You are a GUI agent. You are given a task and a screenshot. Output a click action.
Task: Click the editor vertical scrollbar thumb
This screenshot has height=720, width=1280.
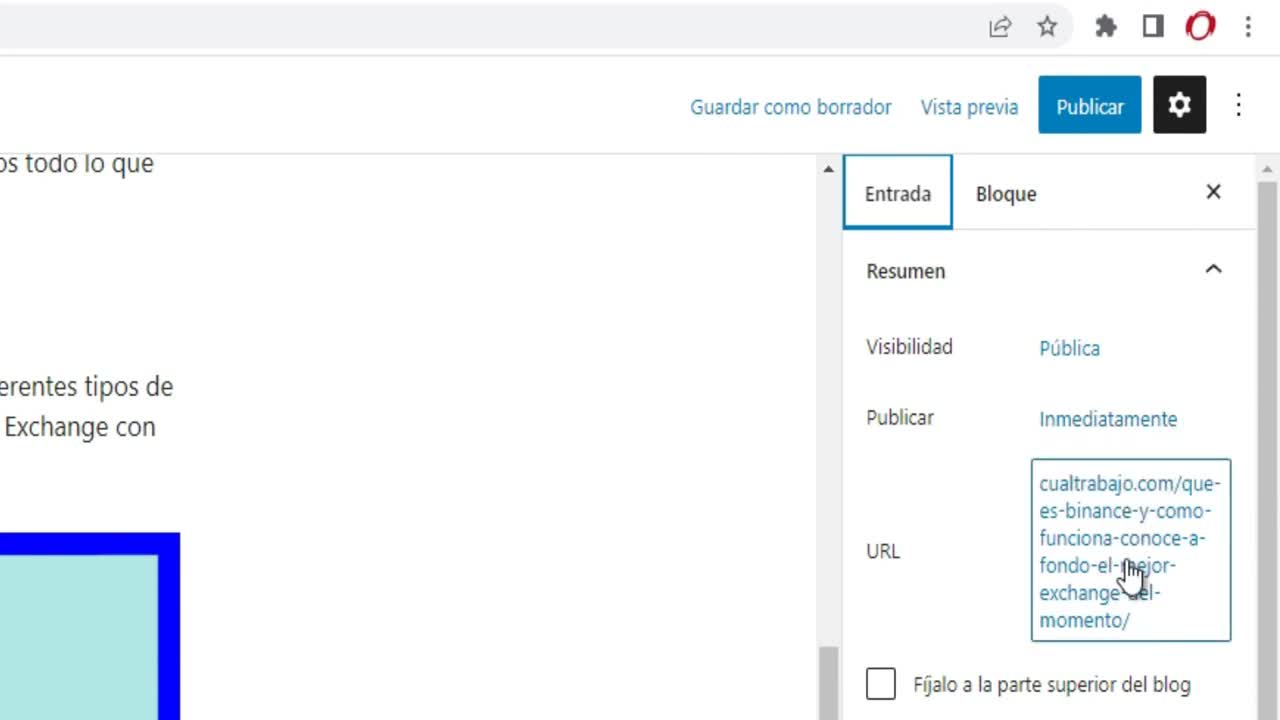point(828,684)
